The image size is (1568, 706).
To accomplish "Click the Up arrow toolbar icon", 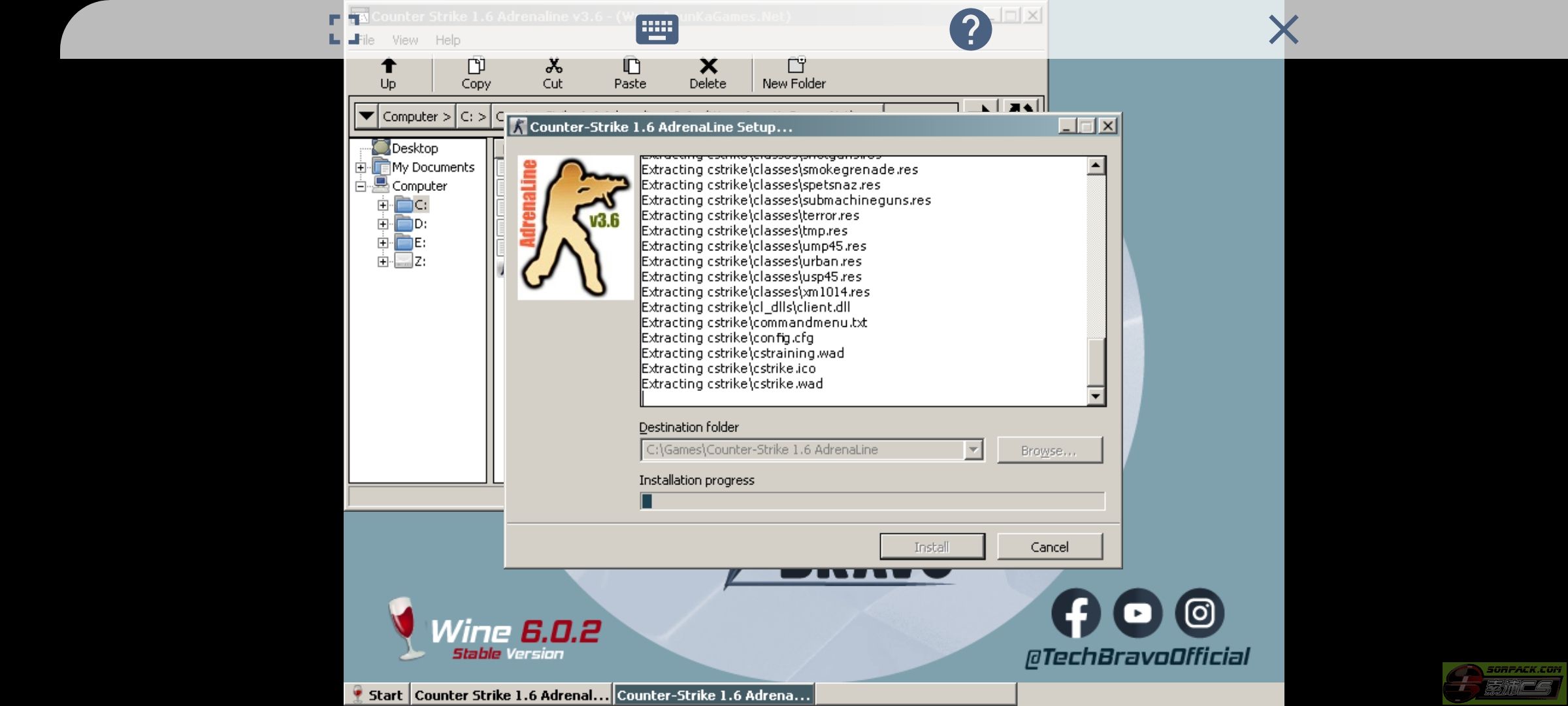I will pos(388,67).
